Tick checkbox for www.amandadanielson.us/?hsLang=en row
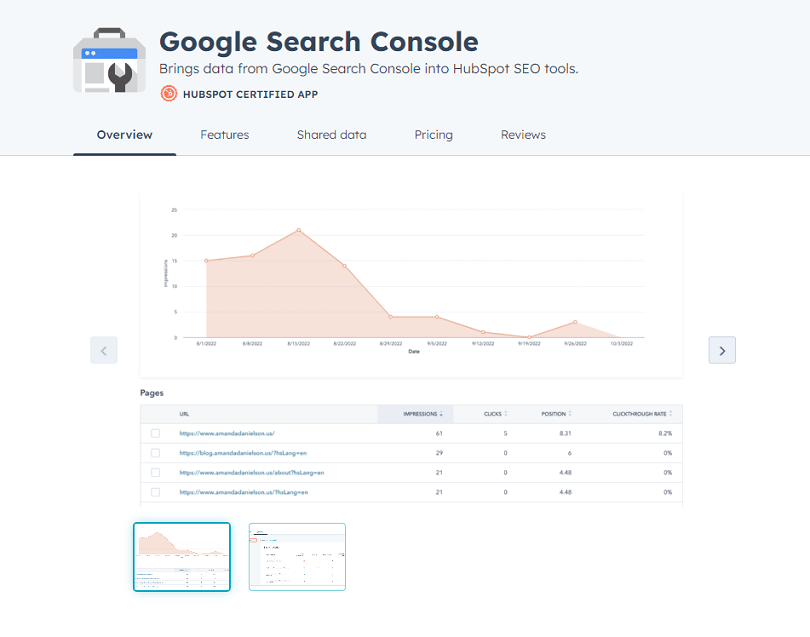The height and width of the screenshot is (637, 810). pos(155,492)
